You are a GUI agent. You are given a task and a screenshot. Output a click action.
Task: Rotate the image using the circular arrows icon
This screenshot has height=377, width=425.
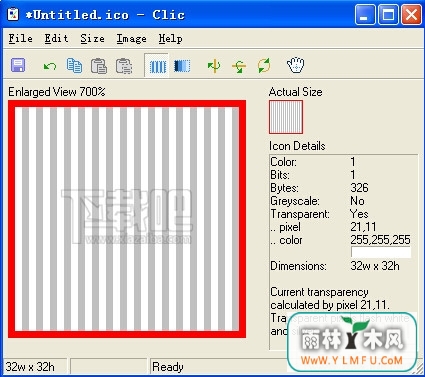tap(264, 65)
